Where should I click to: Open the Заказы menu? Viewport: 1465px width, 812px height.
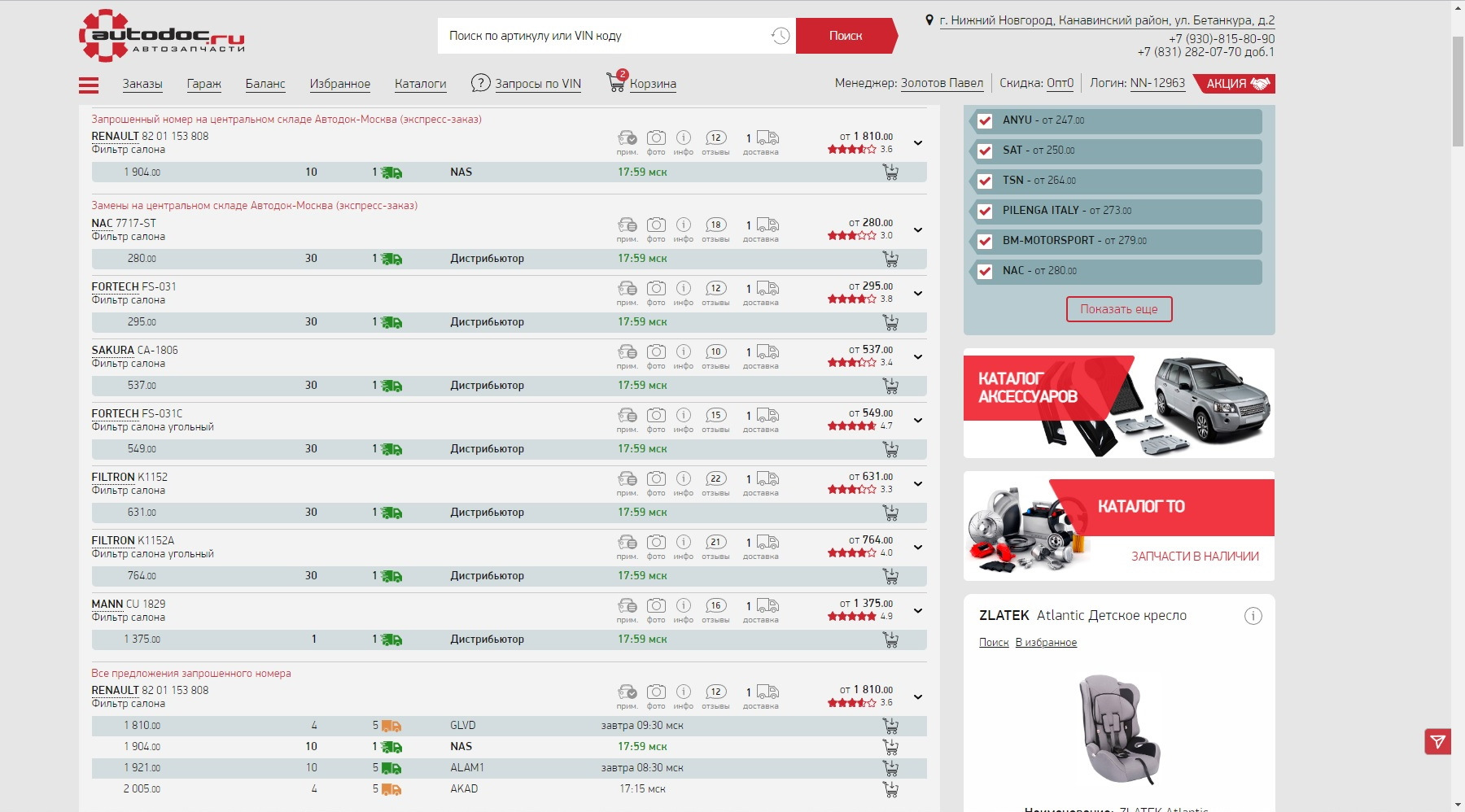coord(142,84)
